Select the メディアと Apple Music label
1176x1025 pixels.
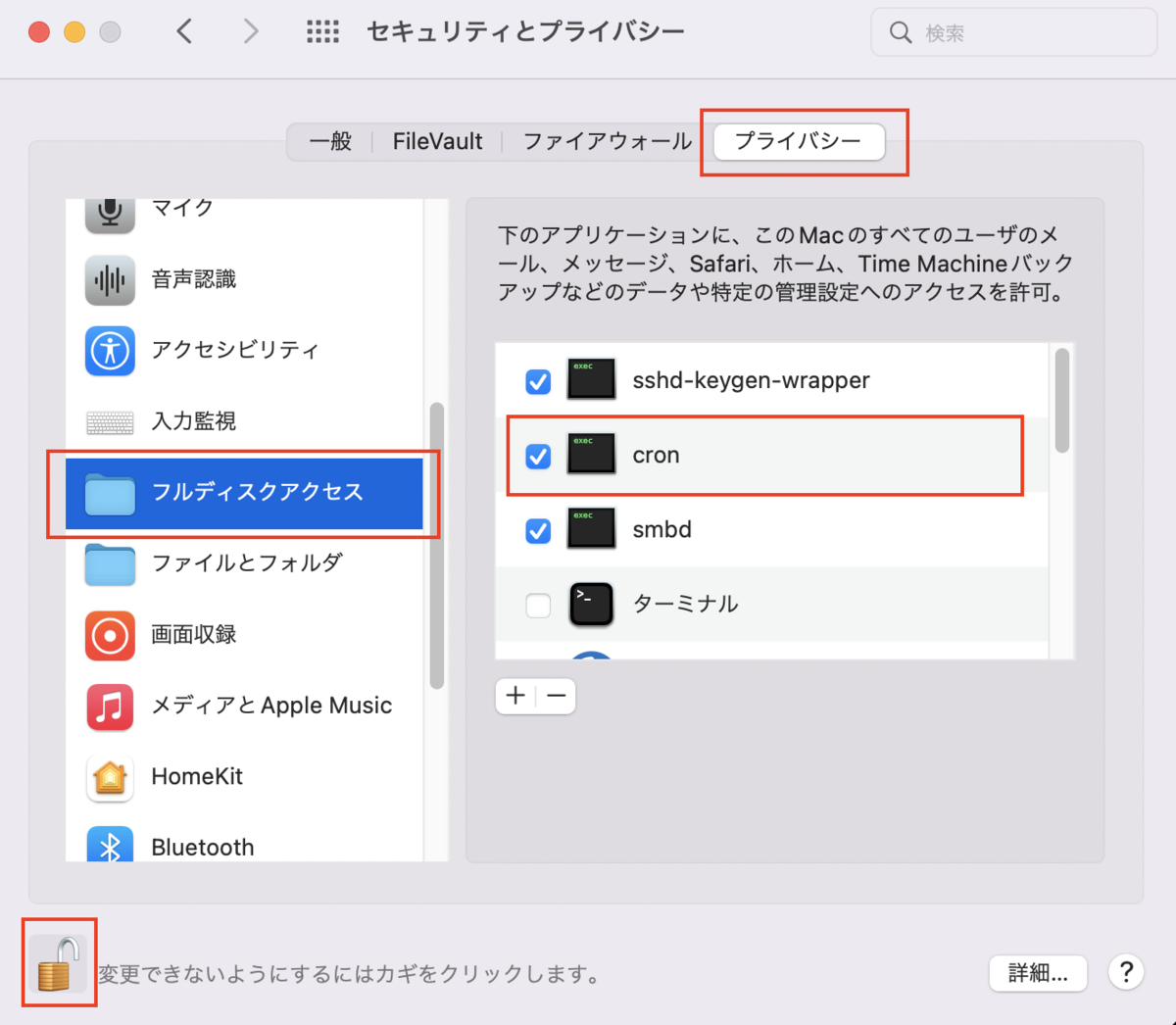click(271, 706)
